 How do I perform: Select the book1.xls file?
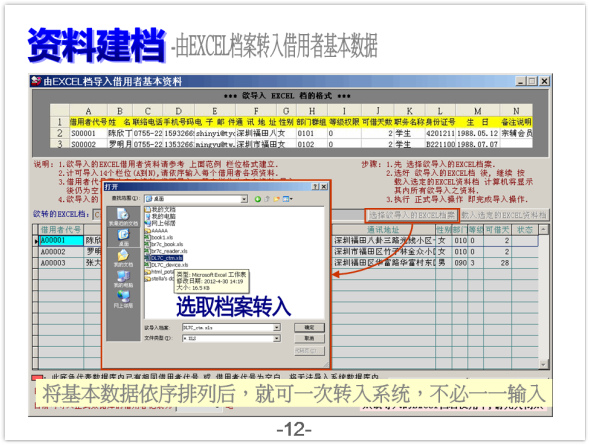159,237
